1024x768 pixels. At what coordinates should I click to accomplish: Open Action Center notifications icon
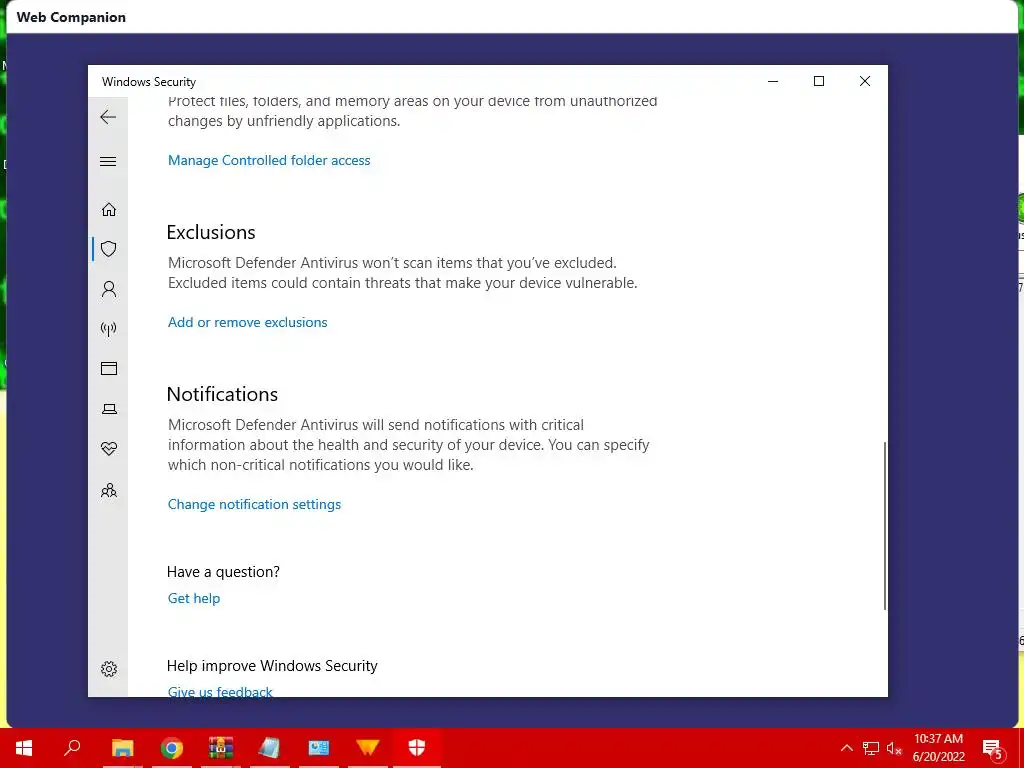pyautogui.click(x=992, y=748)
